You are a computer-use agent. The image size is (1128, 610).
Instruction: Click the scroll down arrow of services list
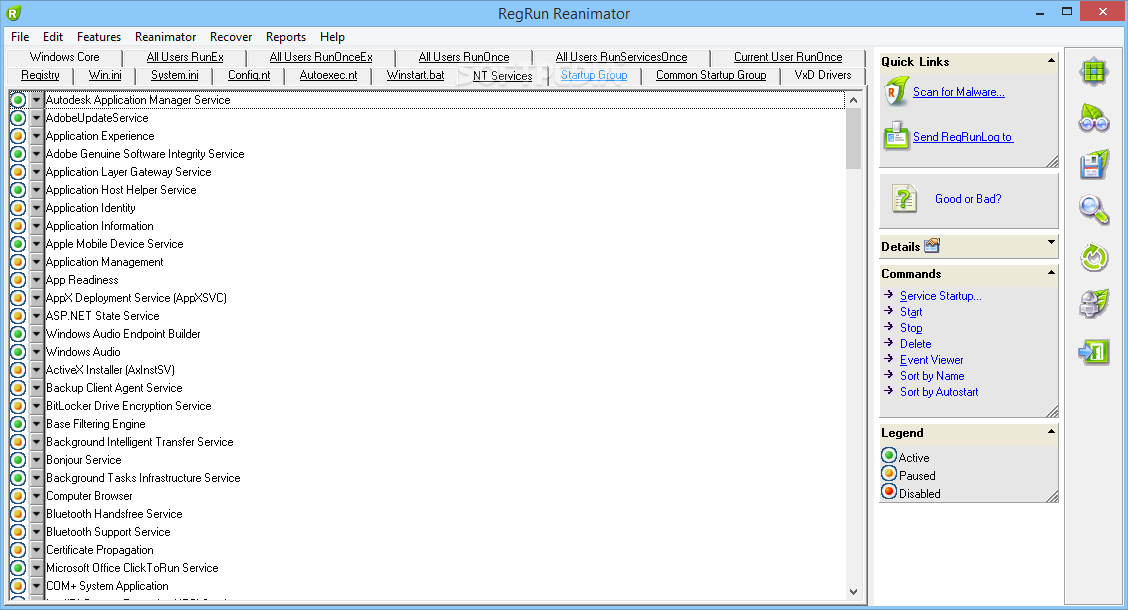pos(853,592)
